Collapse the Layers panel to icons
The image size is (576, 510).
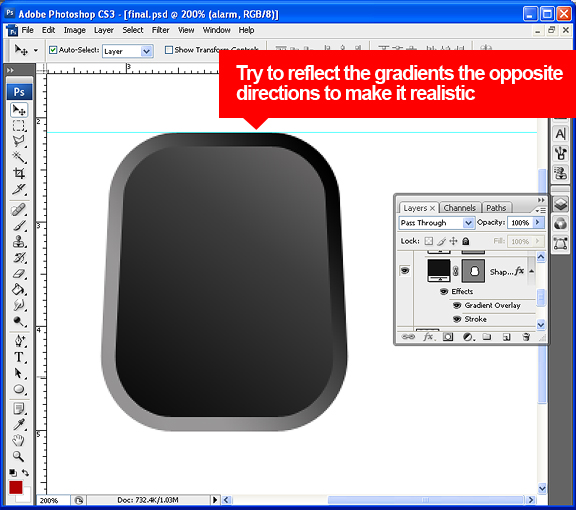(x=541, y=200)
